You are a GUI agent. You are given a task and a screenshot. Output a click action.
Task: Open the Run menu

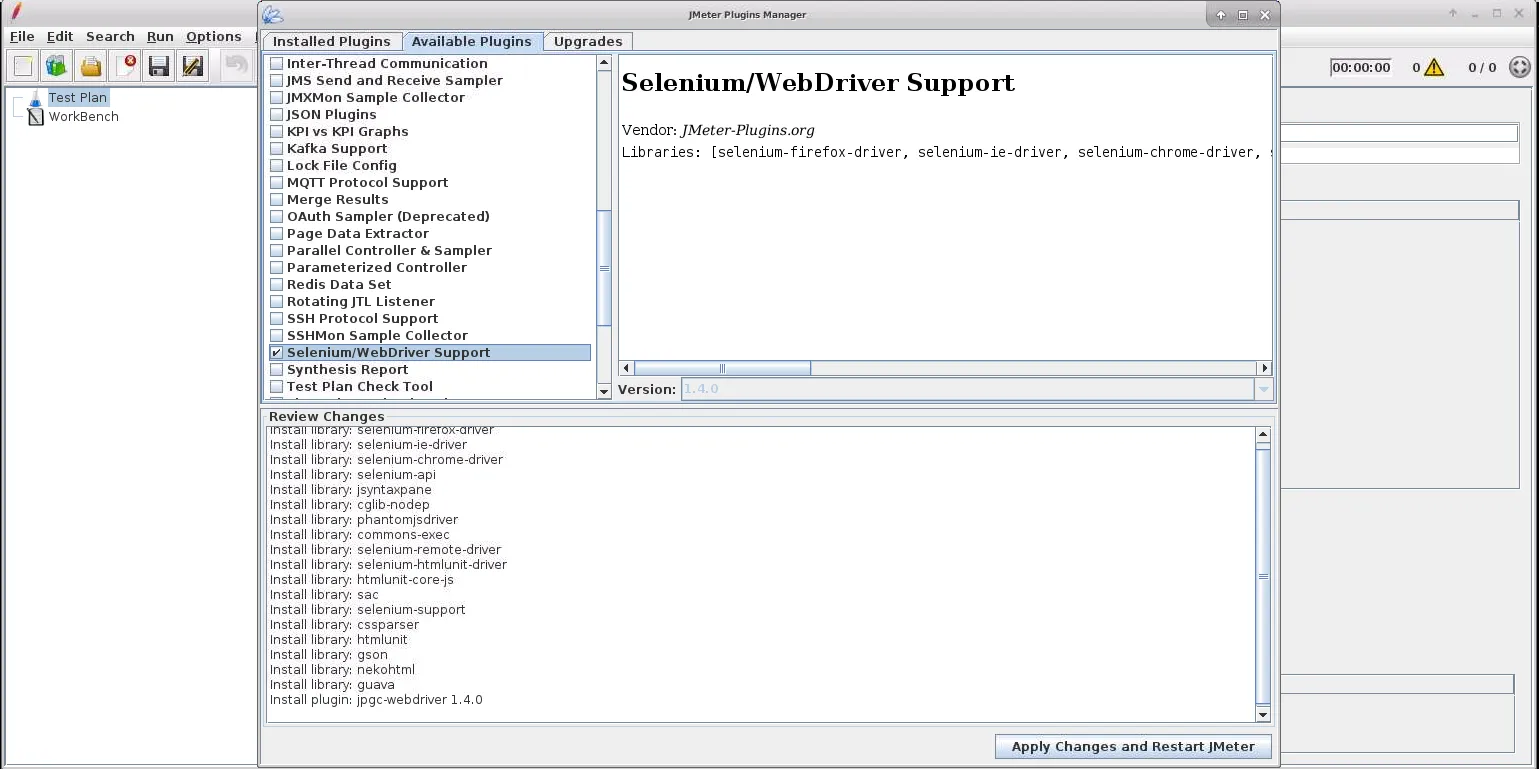pos(160,36)
